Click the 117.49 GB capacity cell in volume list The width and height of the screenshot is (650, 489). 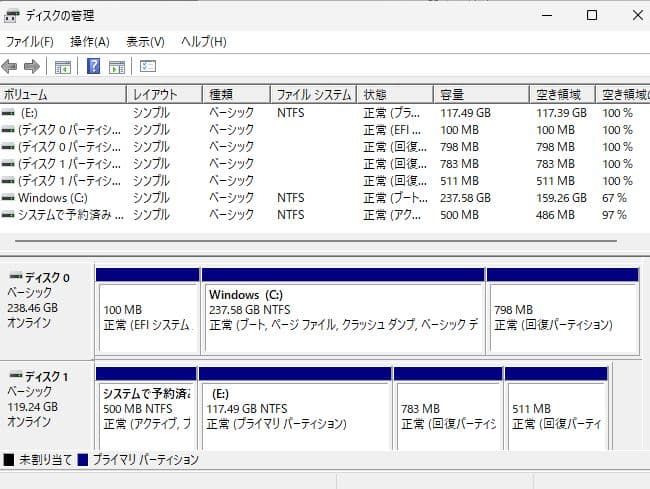click(x=465, y=113)
